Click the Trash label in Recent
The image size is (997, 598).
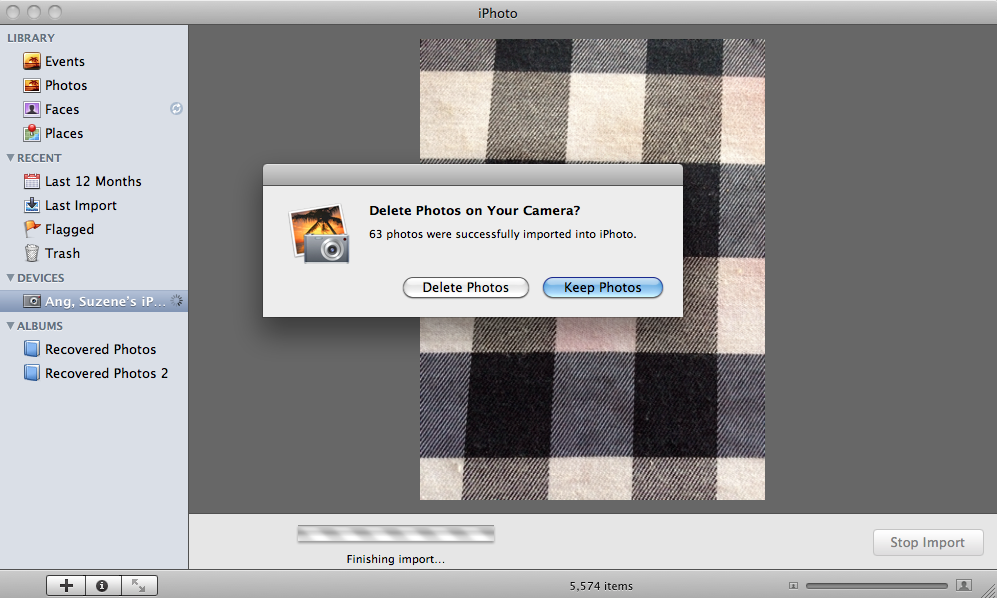62,253
